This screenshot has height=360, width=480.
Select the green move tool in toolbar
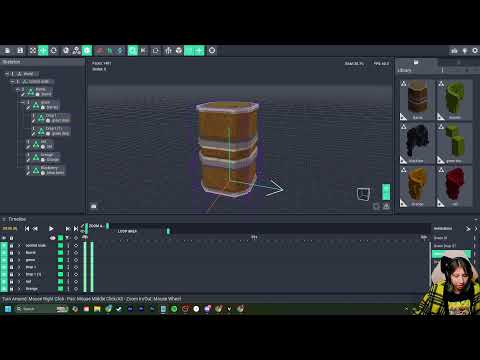pos(43,51)
